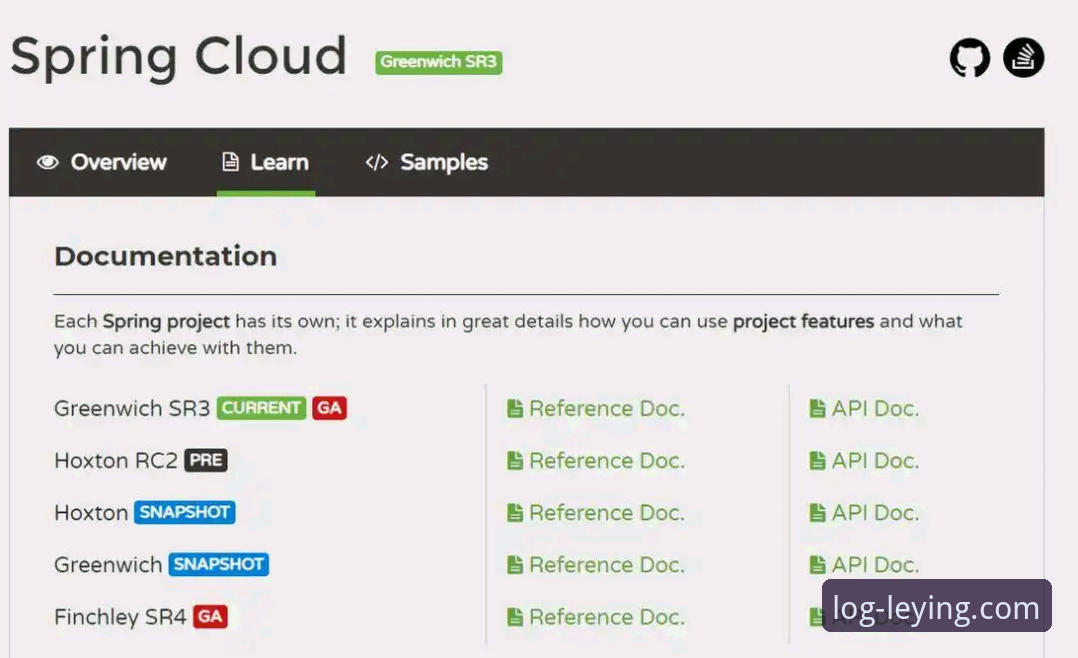This screenshot has width=1078, height=658.
Task: Click the GA badge next to Greenwich SR3
Action: 329,408
